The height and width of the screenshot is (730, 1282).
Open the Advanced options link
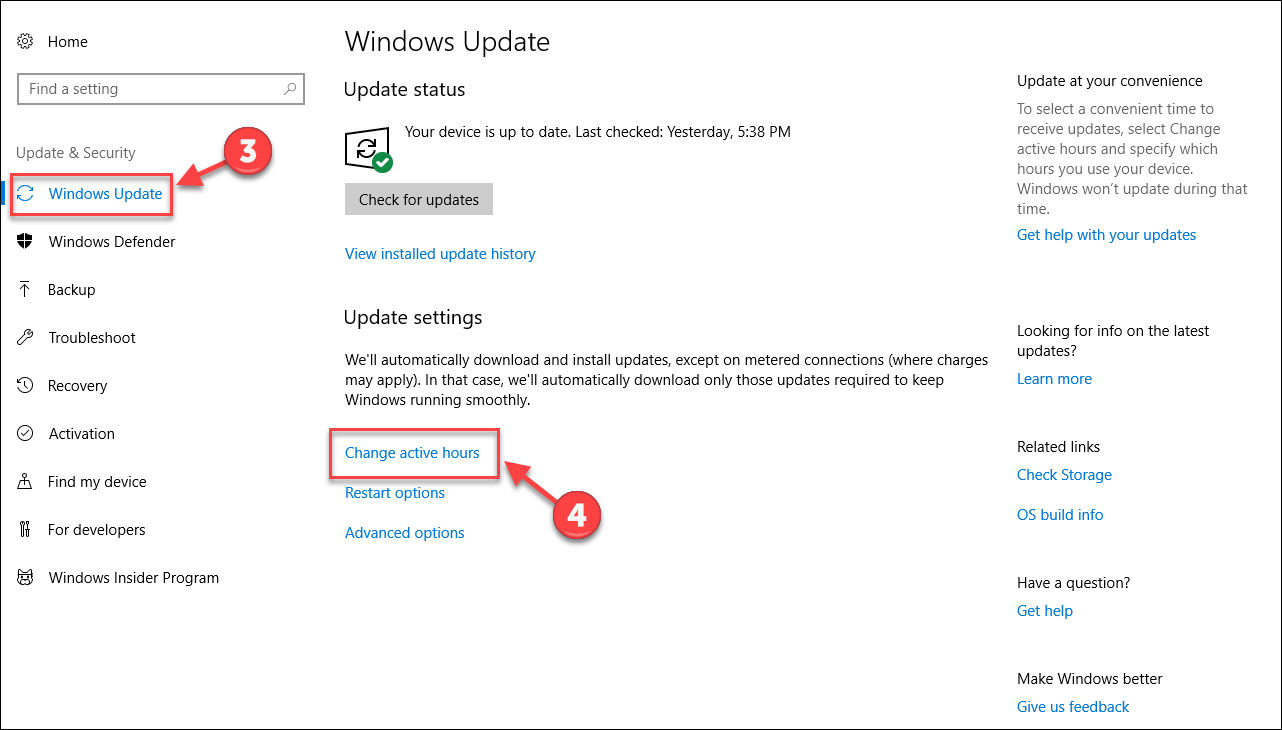click(405, 533)
